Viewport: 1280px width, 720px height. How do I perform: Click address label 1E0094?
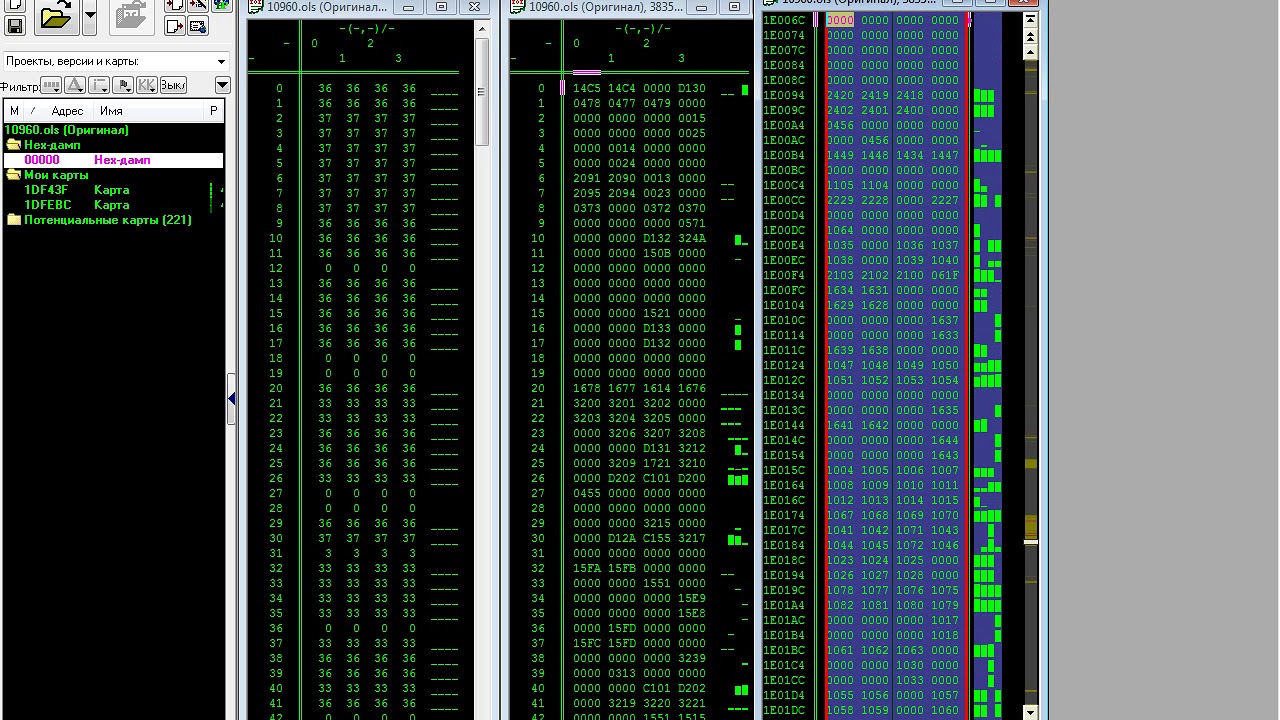click(784, 95)
